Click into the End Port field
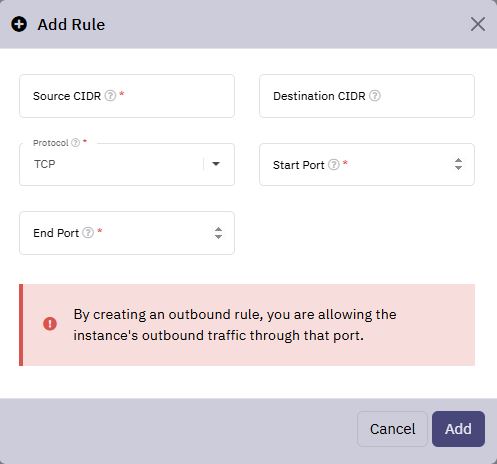The image size is (497, 464). point(127,233)
